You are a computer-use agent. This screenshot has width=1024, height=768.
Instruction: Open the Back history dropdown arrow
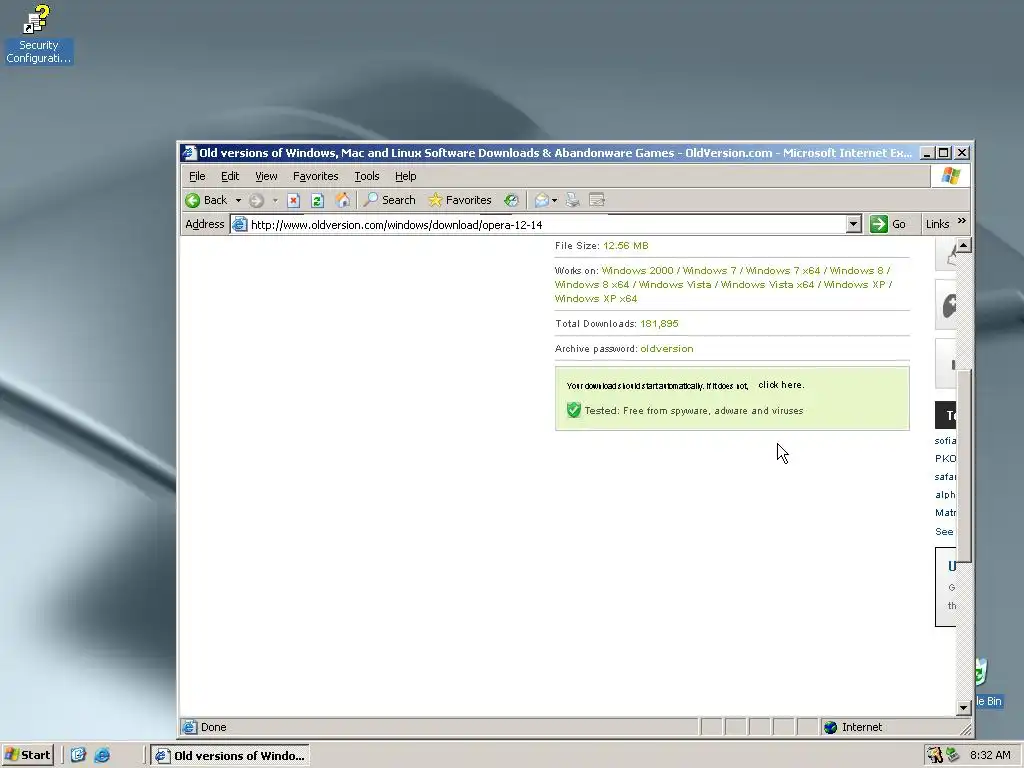(238, 200)
